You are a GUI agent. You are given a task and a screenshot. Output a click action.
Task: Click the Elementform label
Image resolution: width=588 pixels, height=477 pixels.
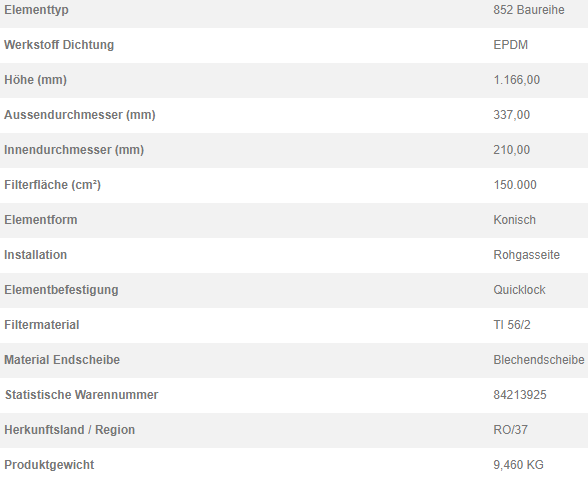click(40, 220)
